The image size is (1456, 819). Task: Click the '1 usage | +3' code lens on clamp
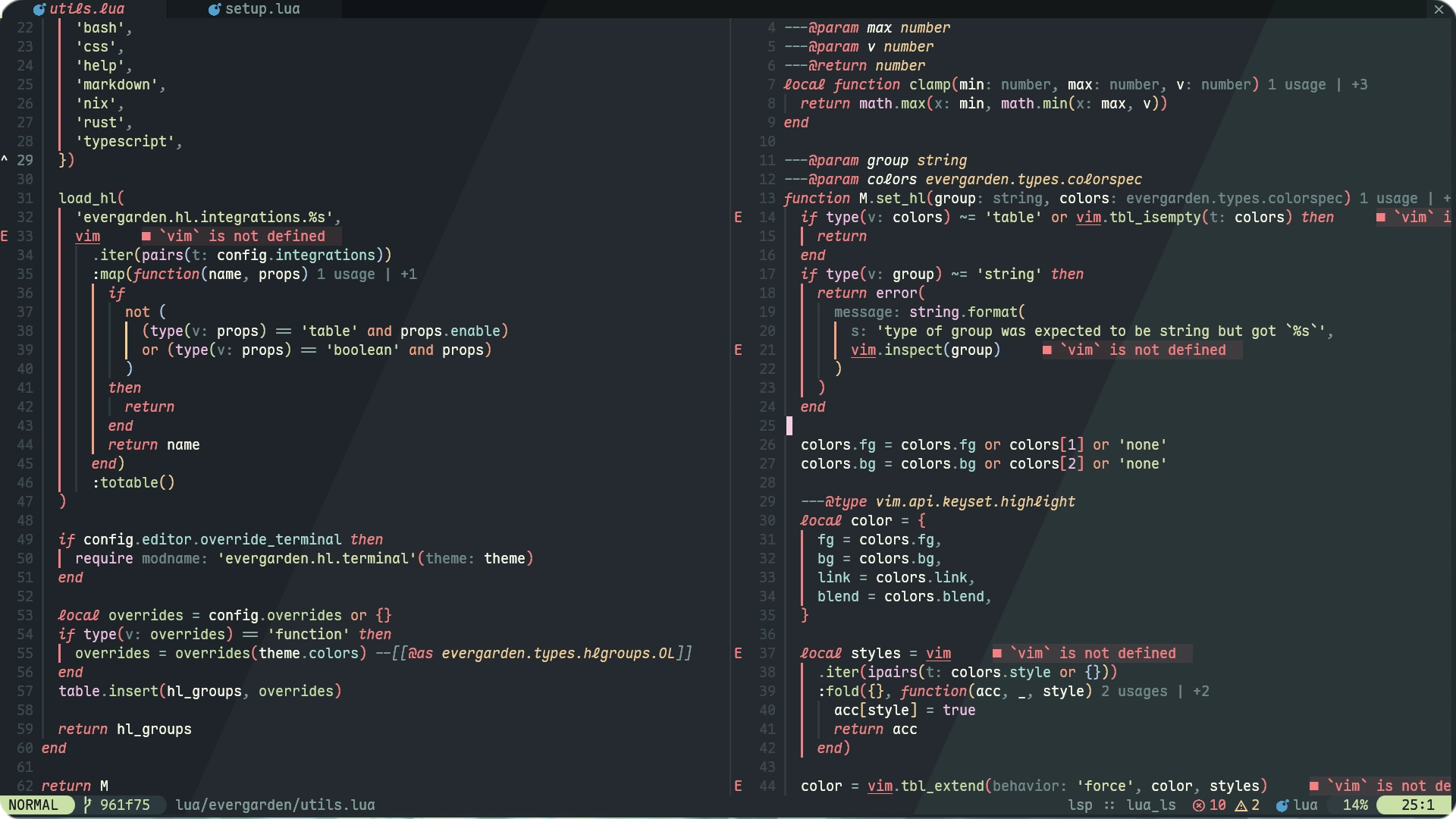point(1317,84)
